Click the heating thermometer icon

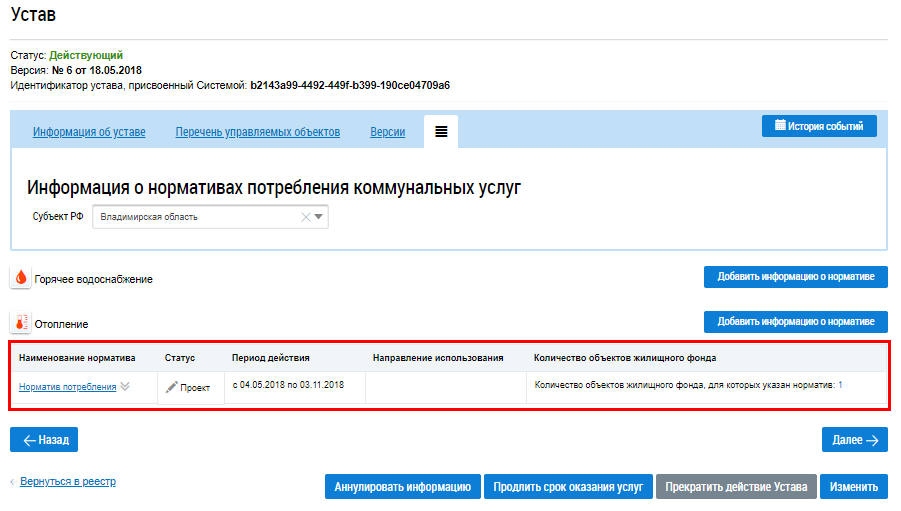21,323
